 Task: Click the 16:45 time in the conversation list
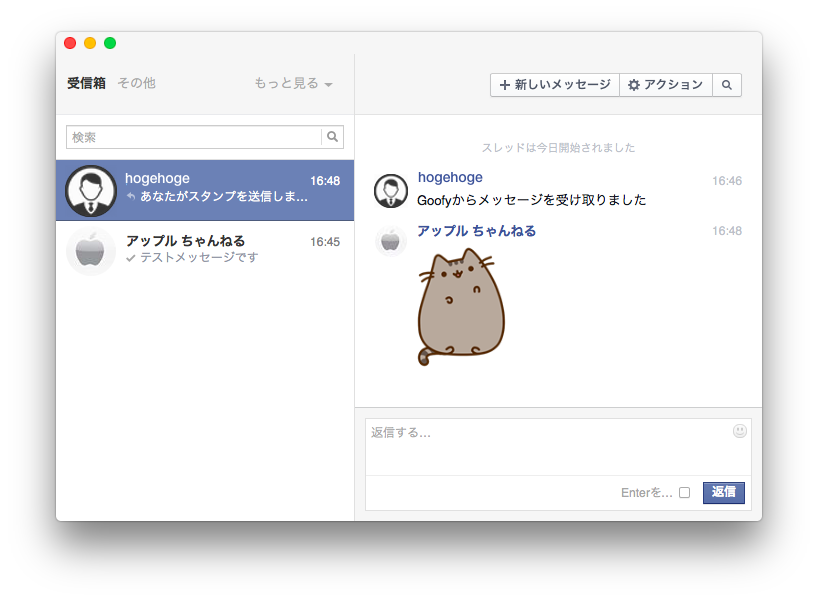click(x=324, y=242)
